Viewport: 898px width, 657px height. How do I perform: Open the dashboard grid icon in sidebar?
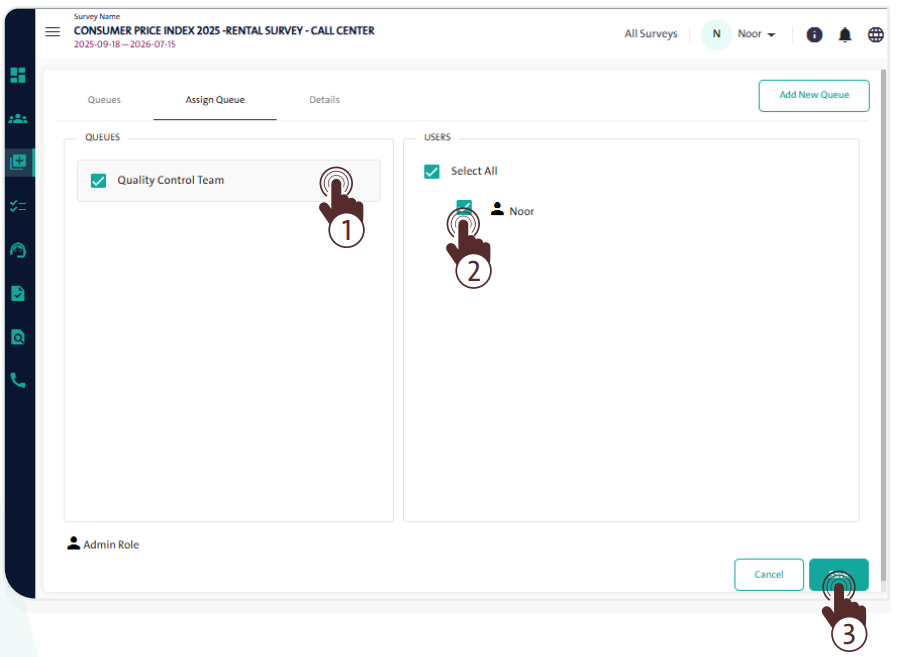pos(17,75)
